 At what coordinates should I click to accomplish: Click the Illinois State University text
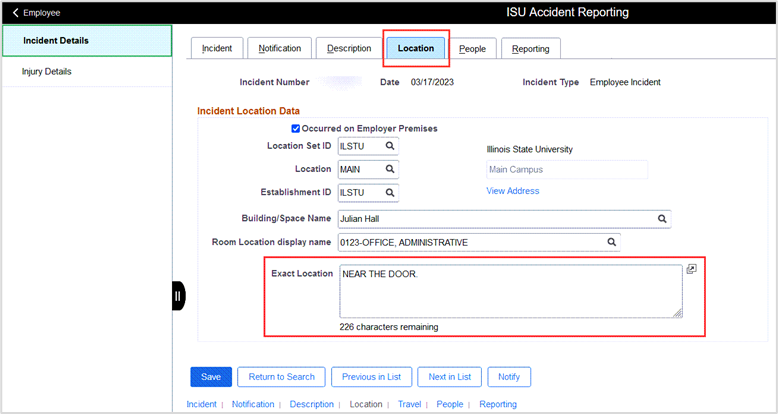click(x=529, y=149)
